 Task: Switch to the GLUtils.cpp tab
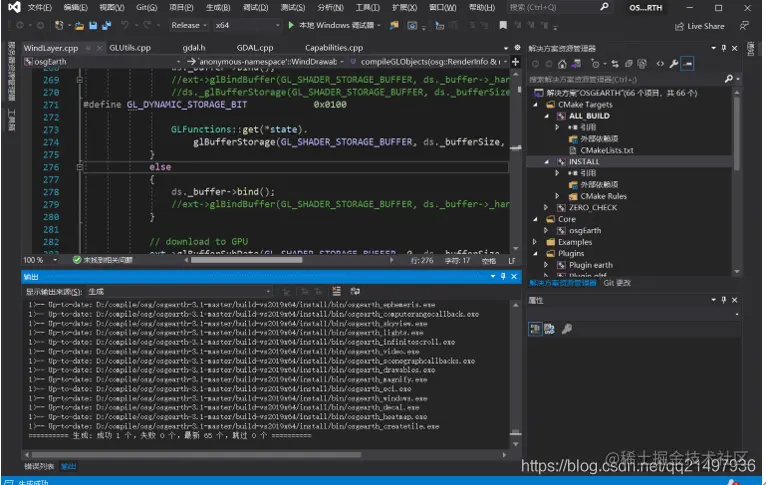(x=130, y=47)
